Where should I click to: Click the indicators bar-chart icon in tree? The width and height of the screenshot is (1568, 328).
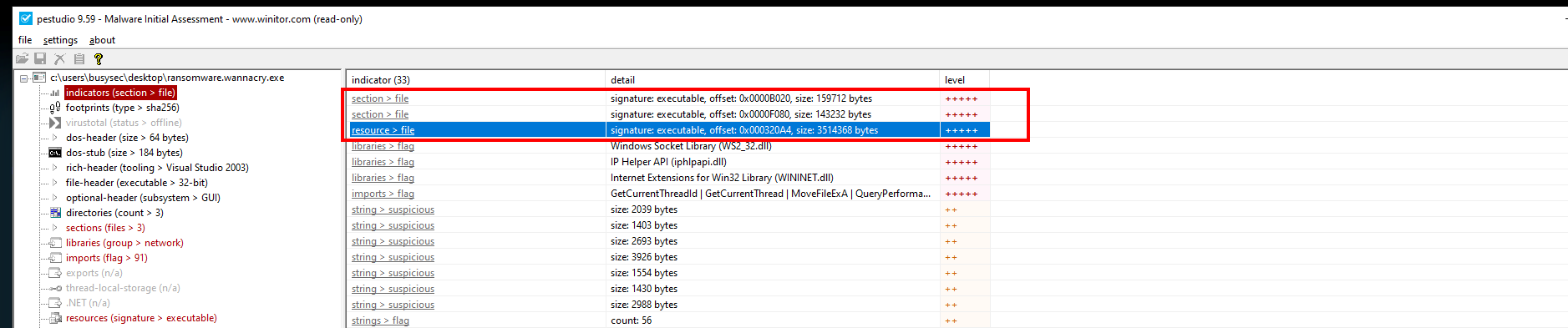[x=55, y=93]
